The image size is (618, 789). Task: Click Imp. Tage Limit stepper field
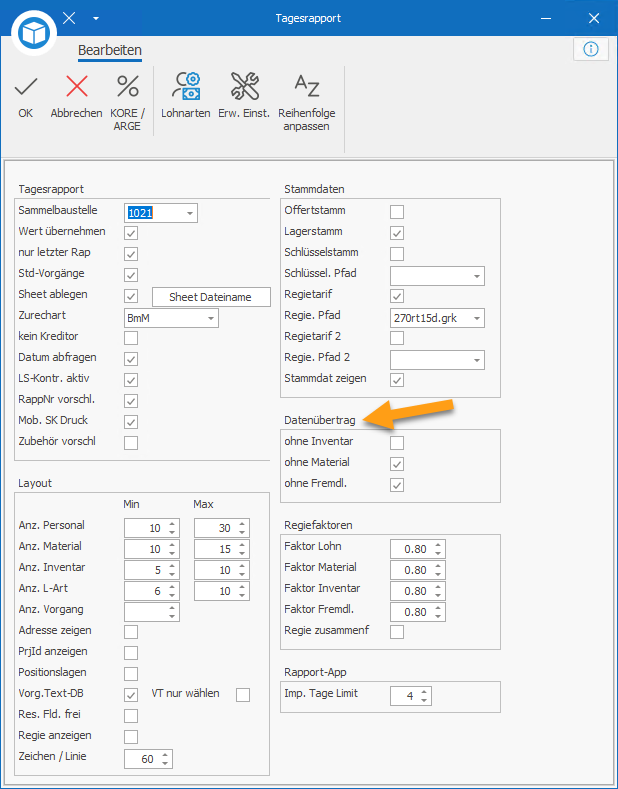click(411, 696)
